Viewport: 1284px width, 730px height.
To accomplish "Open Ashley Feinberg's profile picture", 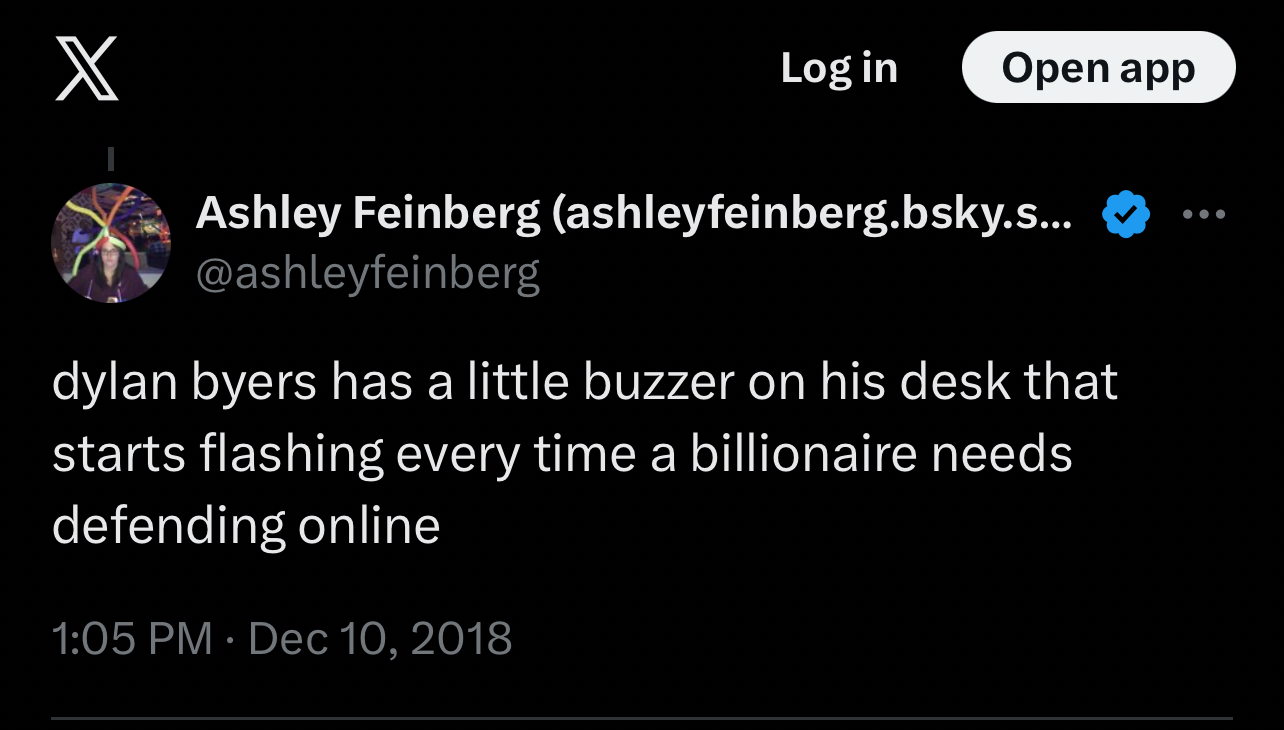I will [x=111, y=243].
